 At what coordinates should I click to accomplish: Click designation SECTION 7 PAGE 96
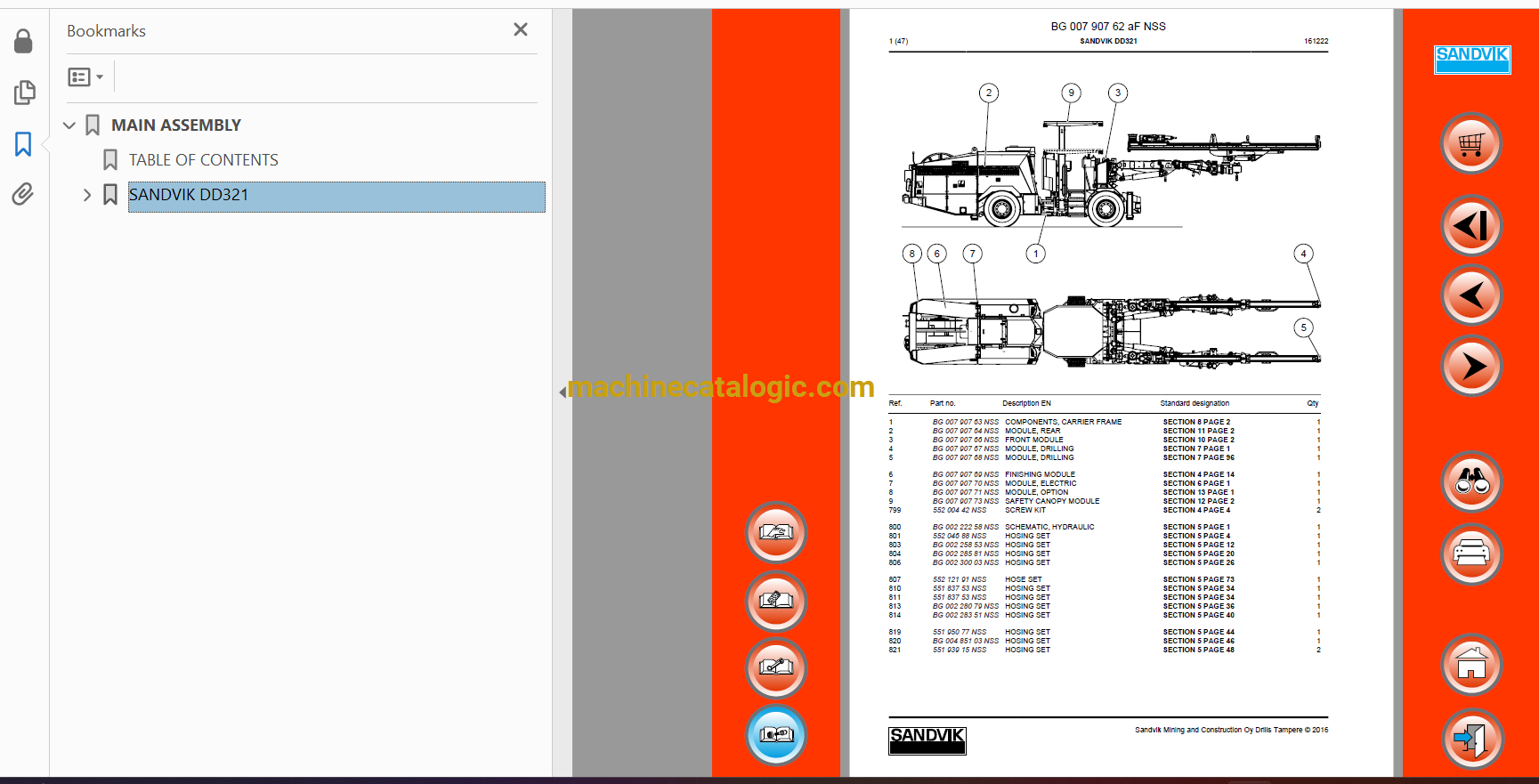point(1199,457)
